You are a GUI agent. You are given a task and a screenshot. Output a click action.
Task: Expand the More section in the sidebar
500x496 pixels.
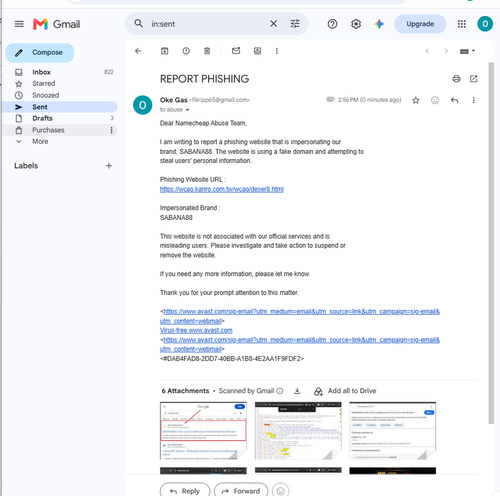click(x=40, y=141)
